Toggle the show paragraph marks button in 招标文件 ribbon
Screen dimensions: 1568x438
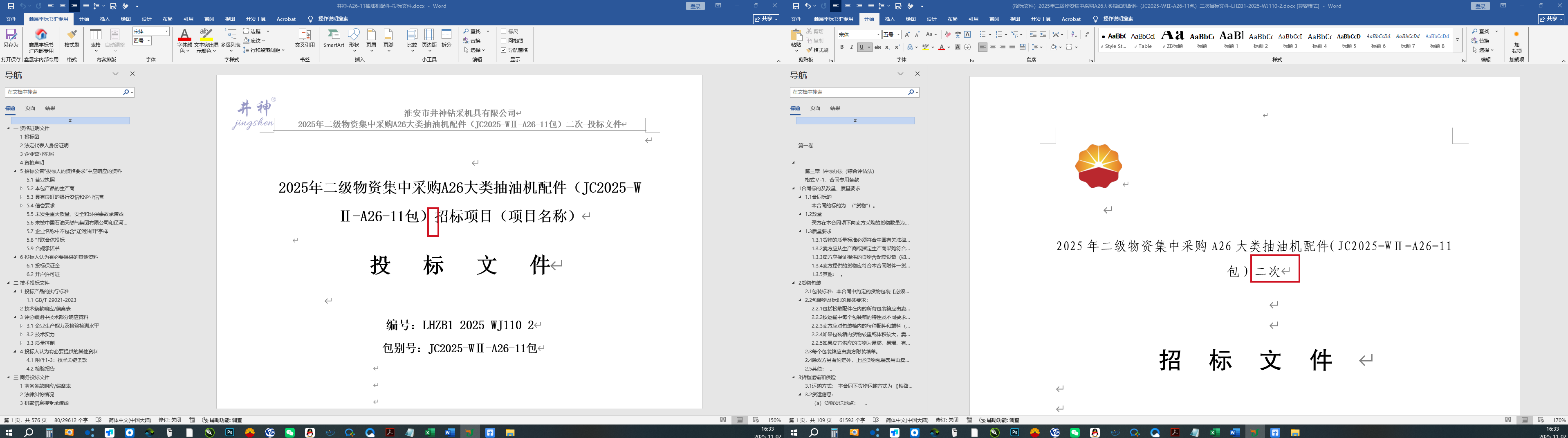coord(1087,34)
